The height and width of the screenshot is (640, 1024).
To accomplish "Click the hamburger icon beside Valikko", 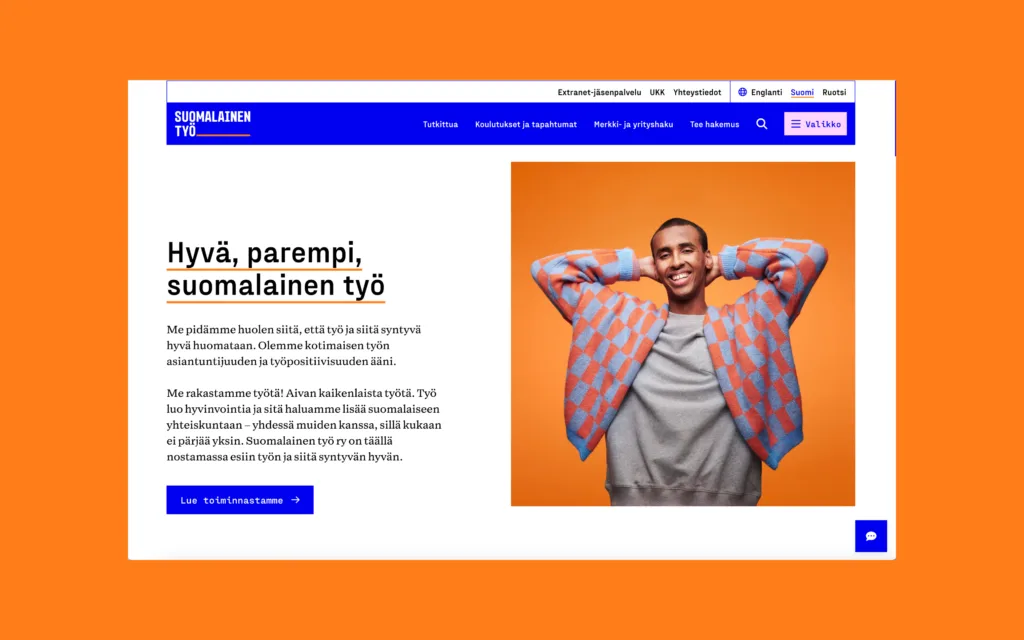I will (x=795, y=124).
